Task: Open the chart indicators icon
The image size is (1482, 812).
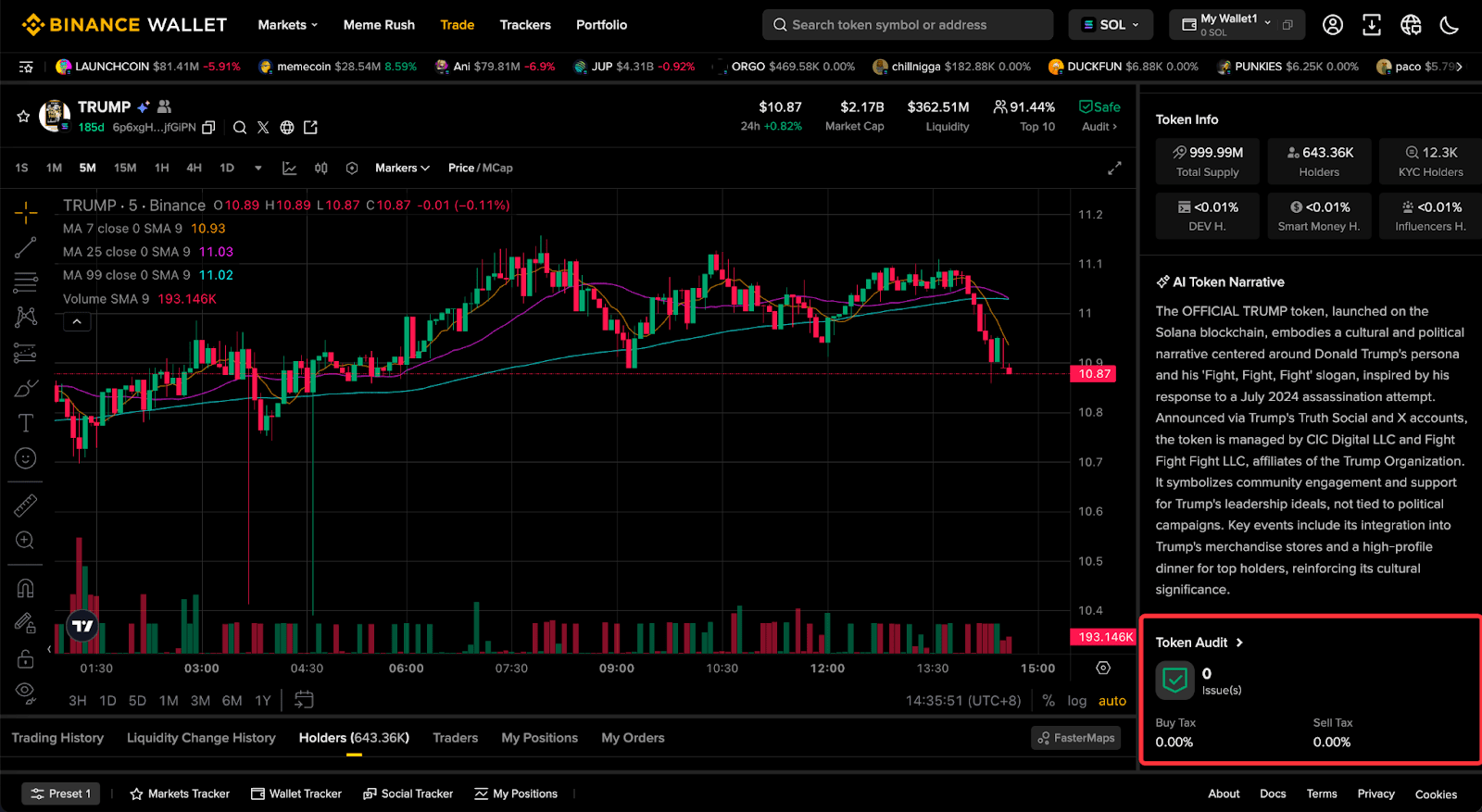Action: click(290, 169)
